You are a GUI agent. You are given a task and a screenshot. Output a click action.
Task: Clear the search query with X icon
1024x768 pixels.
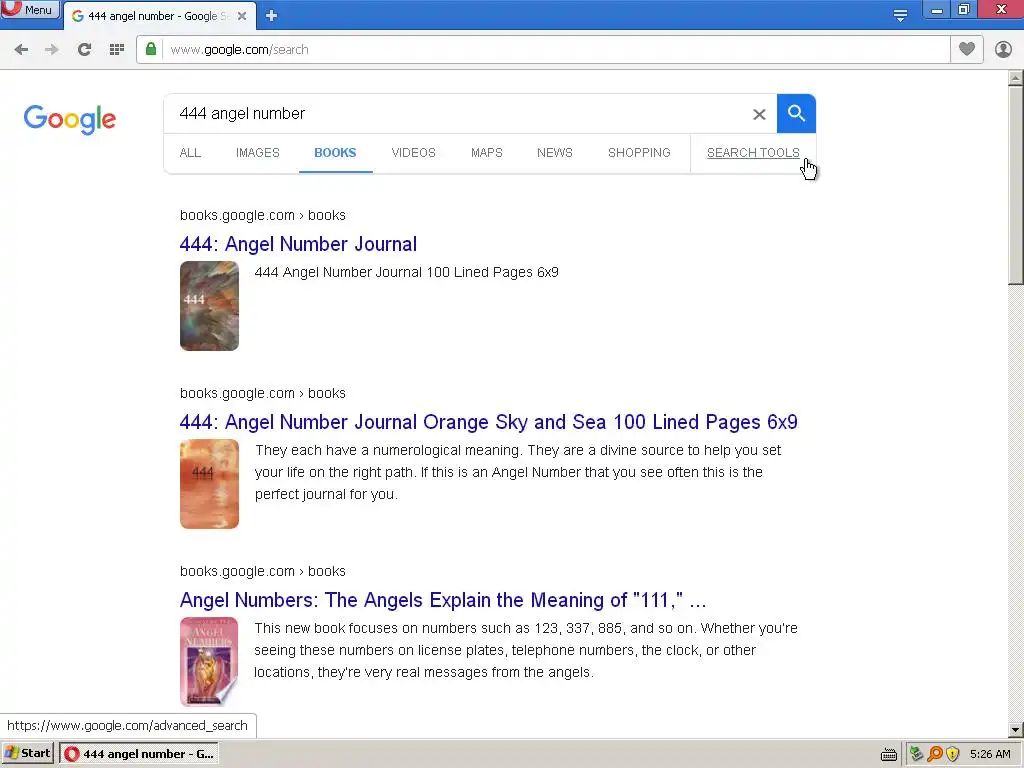759,114
